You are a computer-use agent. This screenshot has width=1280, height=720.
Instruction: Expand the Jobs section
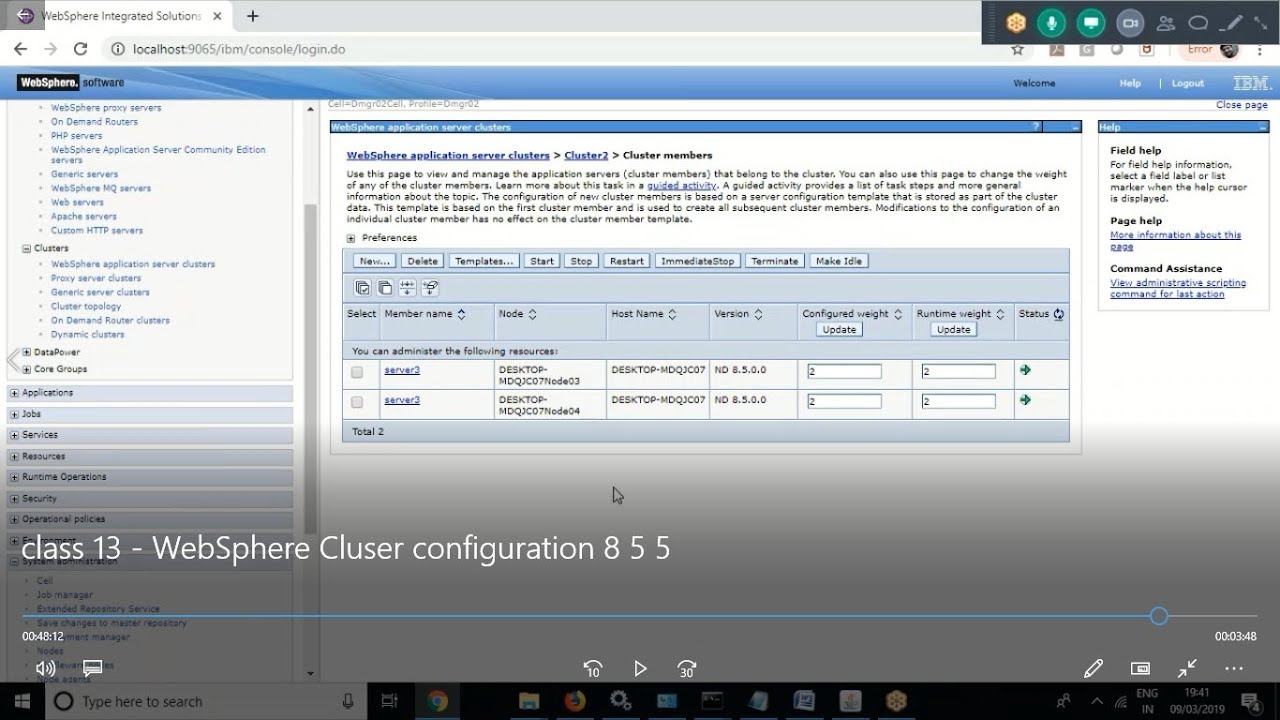[15, 414]
